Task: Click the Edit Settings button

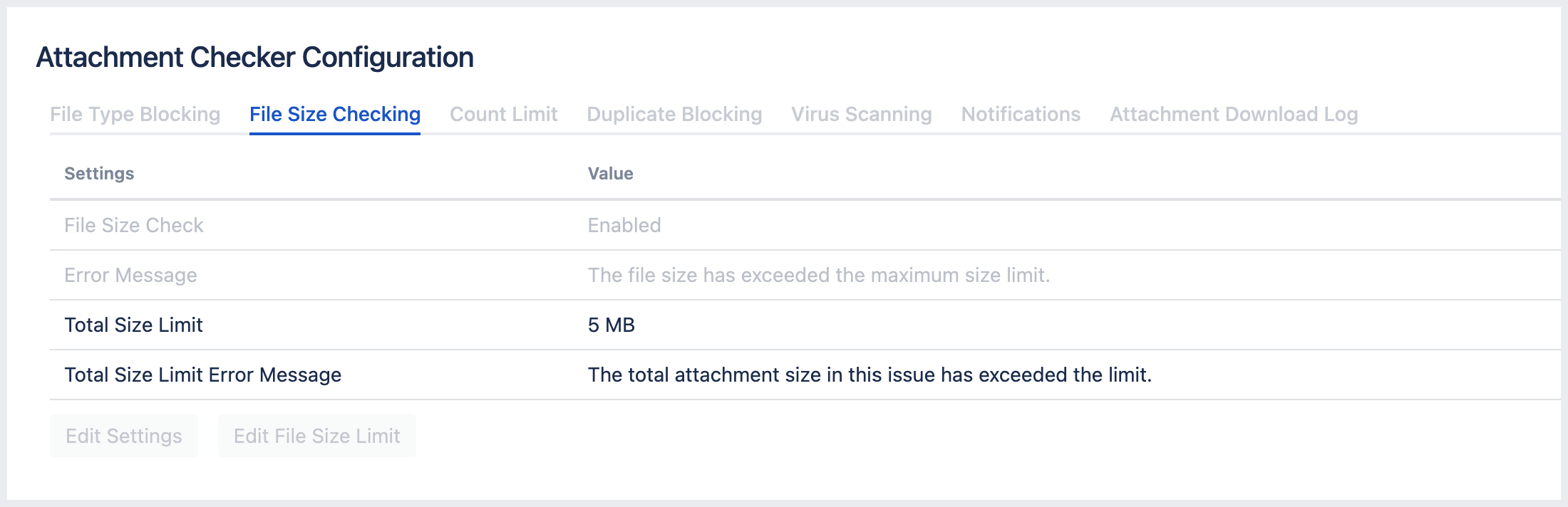Action: click(124, 436)
